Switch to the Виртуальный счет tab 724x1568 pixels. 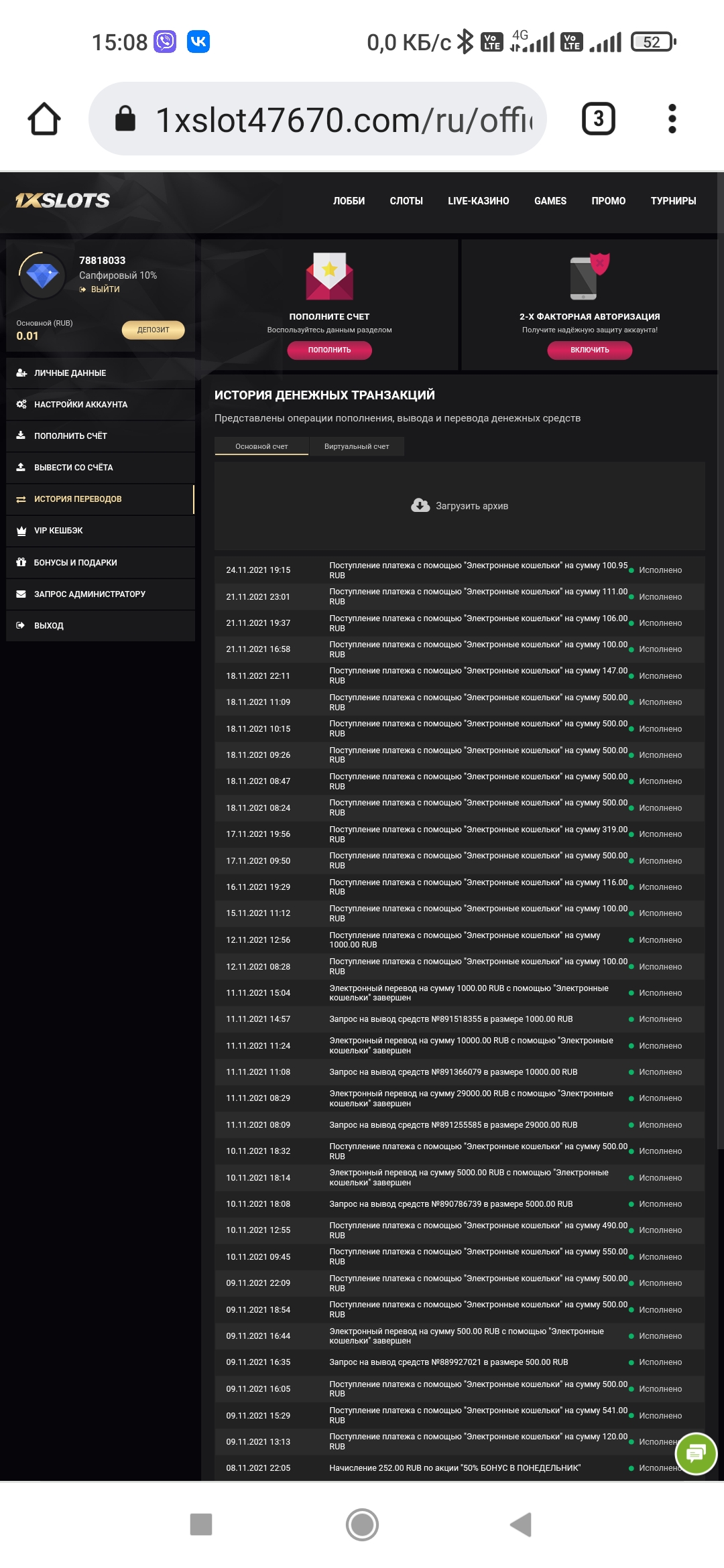tap(357, 446)
